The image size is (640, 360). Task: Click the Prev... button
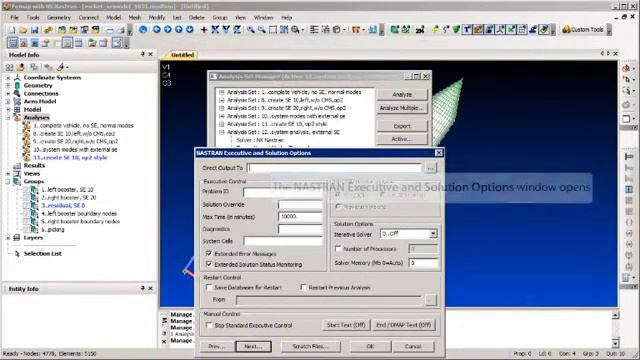point(217,346)
